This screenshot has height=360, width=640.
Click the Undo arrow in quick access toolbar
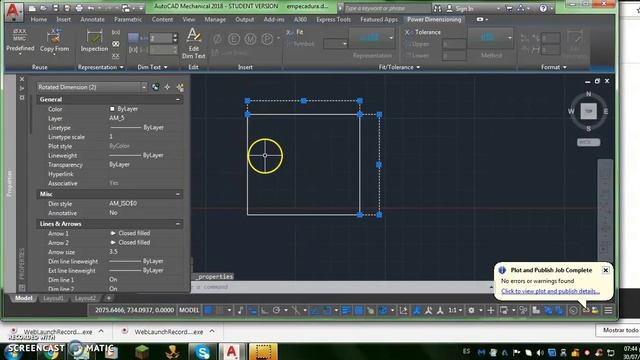(91, 8)
